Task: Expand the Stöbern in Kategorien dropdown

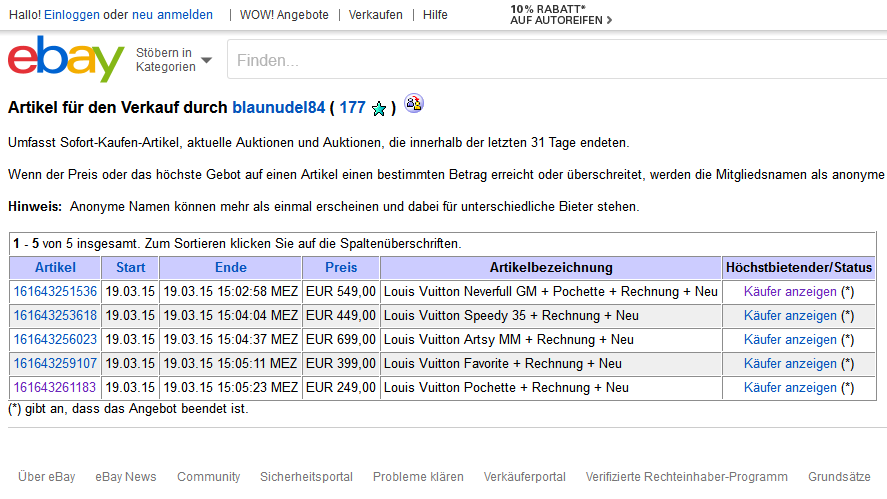Action: coord(174,59)
